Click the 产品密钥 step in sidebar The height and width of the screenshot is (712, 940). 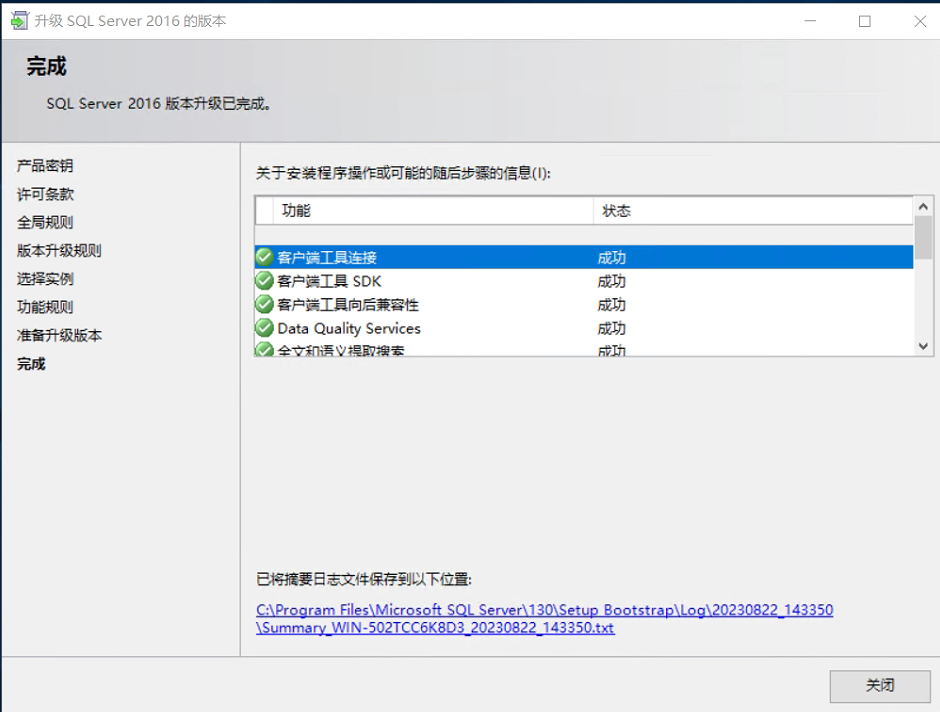(45, 165)
